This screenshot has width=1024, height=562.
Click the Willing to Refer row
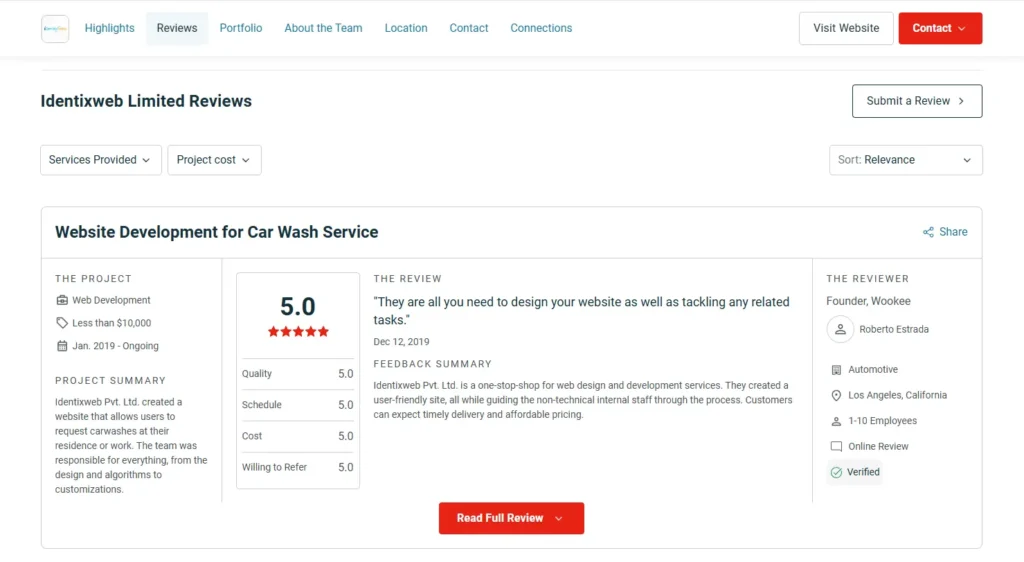[x=297, y=467]
